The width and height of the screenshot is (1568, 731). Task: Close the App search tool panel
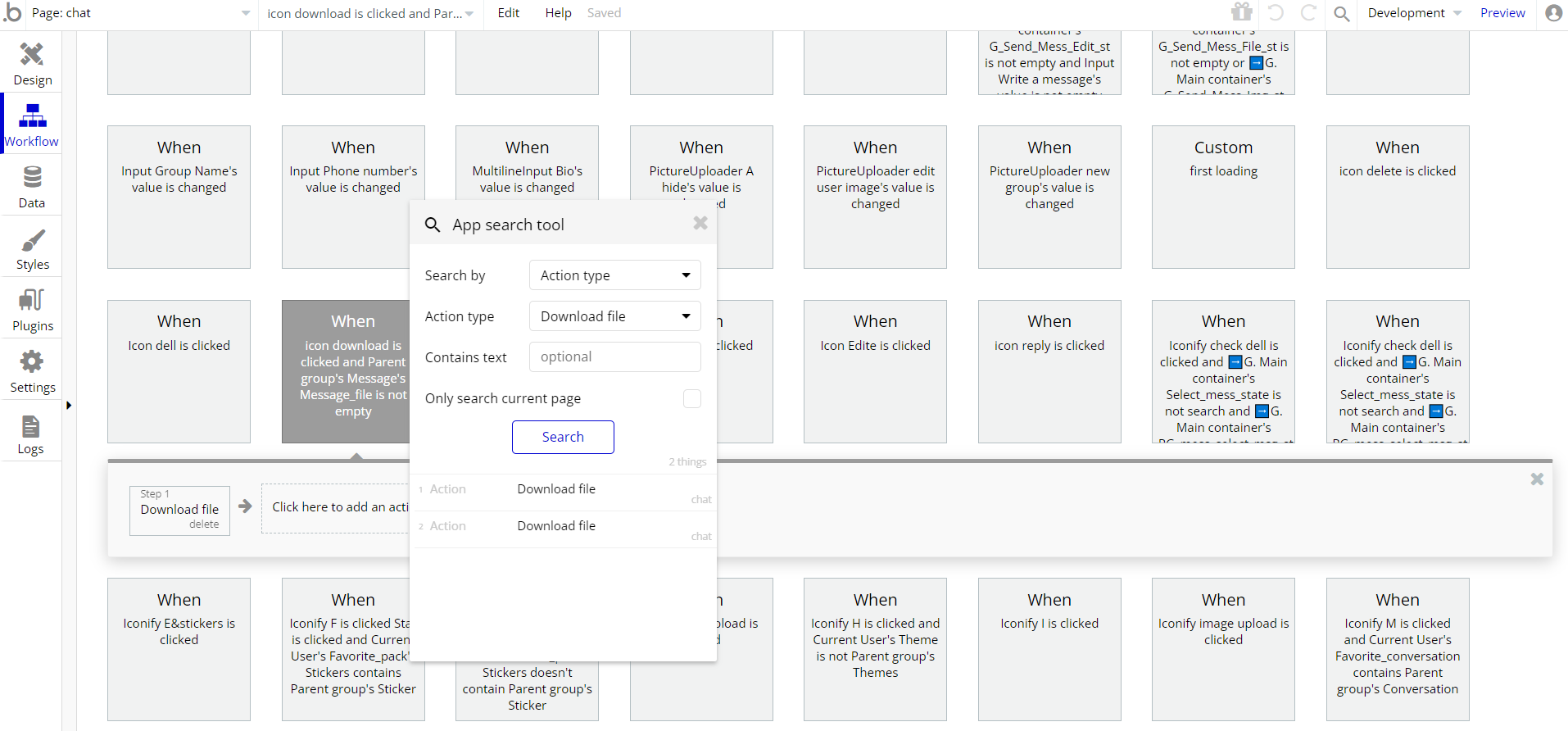[x=700, y=223]
